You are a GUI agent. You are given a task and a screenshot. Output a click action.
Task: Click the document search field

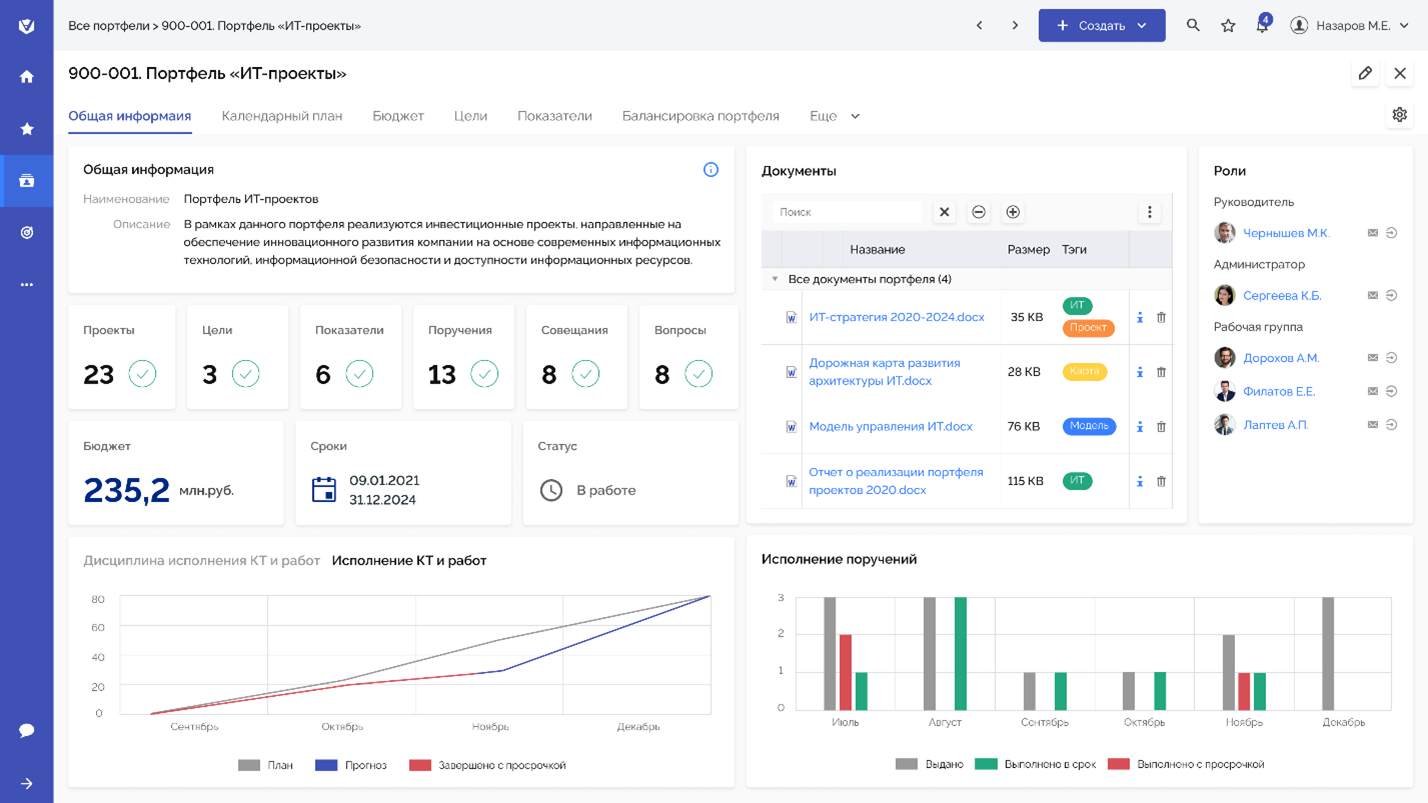pyautogui.click(x=846, y=212)
